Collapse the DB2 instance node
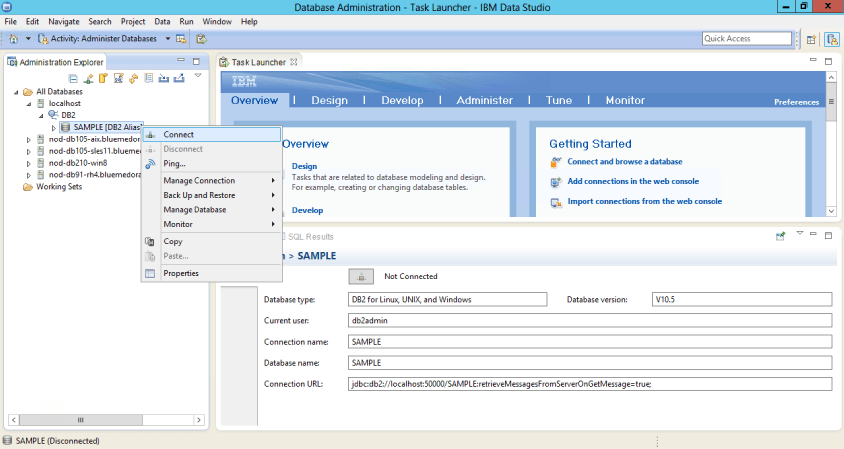The width and height of the screenshot is (844, 449). (41, 116)
